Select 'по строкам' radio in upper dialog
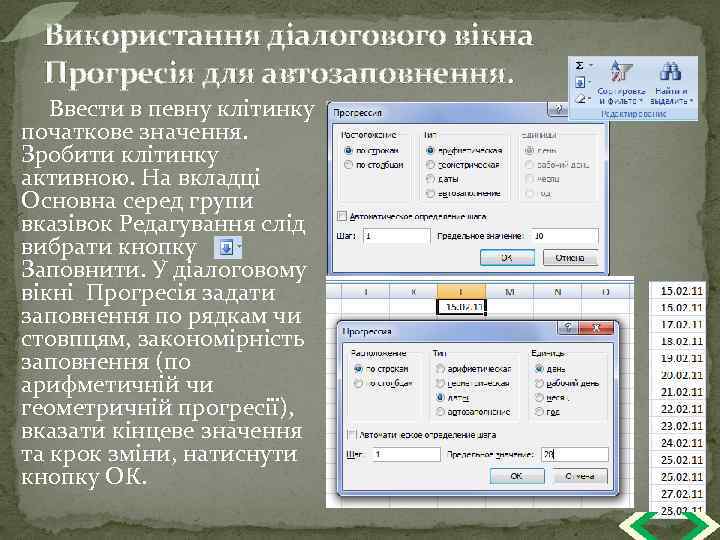This screenshot has width=720, height=540. tap(348, 150)
